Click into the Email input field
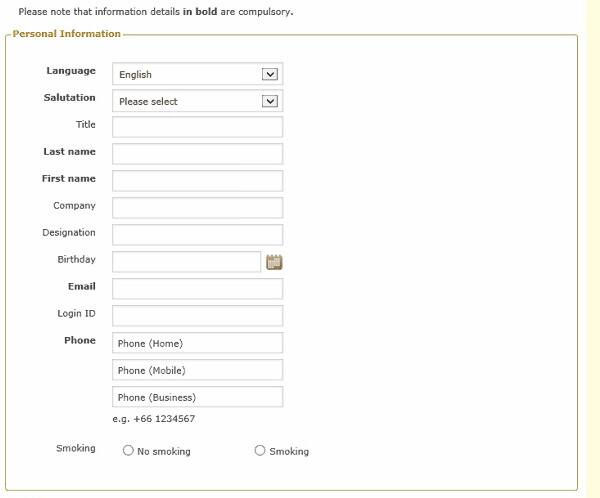600x498 pixels. [197, 289]
